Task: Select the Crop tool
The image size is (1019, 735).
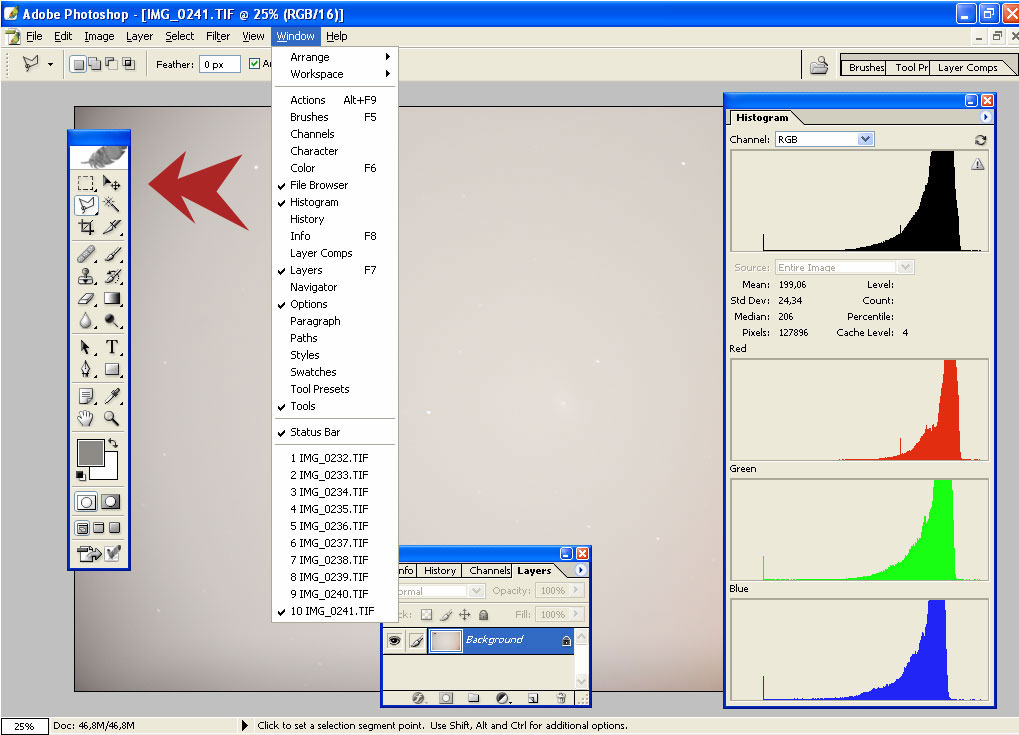Action: pos(86,227)
